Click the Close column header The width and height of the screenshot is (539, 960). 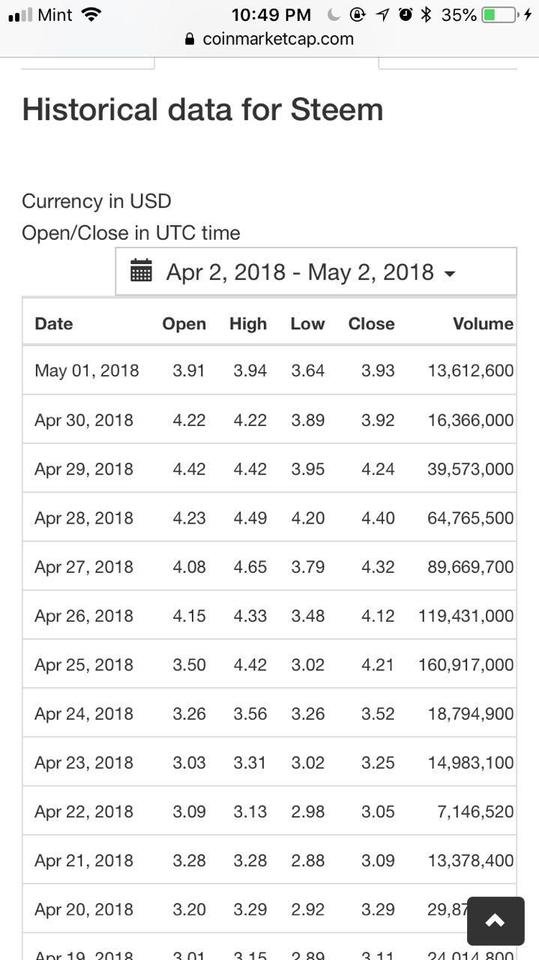(x=371, y=323)
